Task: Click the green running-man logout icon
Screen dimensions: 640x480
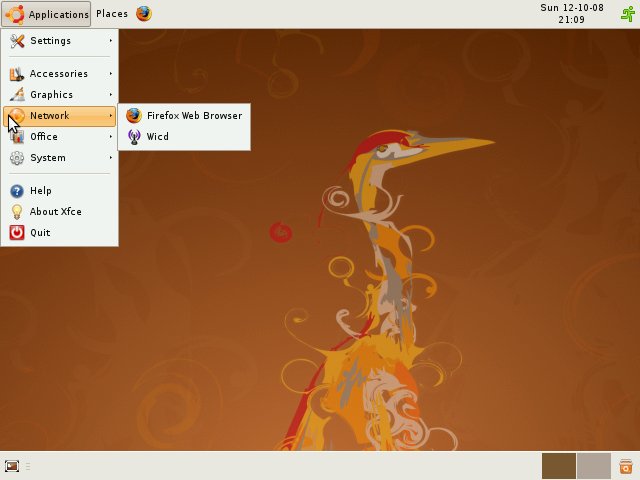Action: point(628,14)
